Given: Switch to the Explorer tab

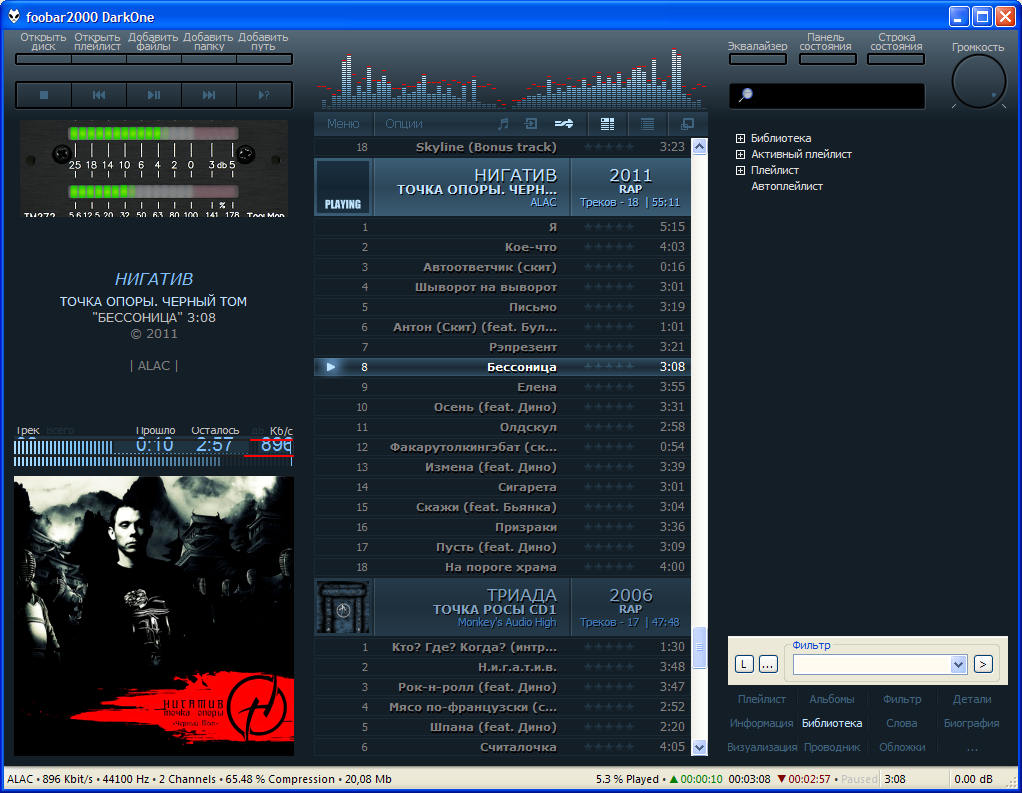Looking at the screenshot, I should (x=832, y=747).
